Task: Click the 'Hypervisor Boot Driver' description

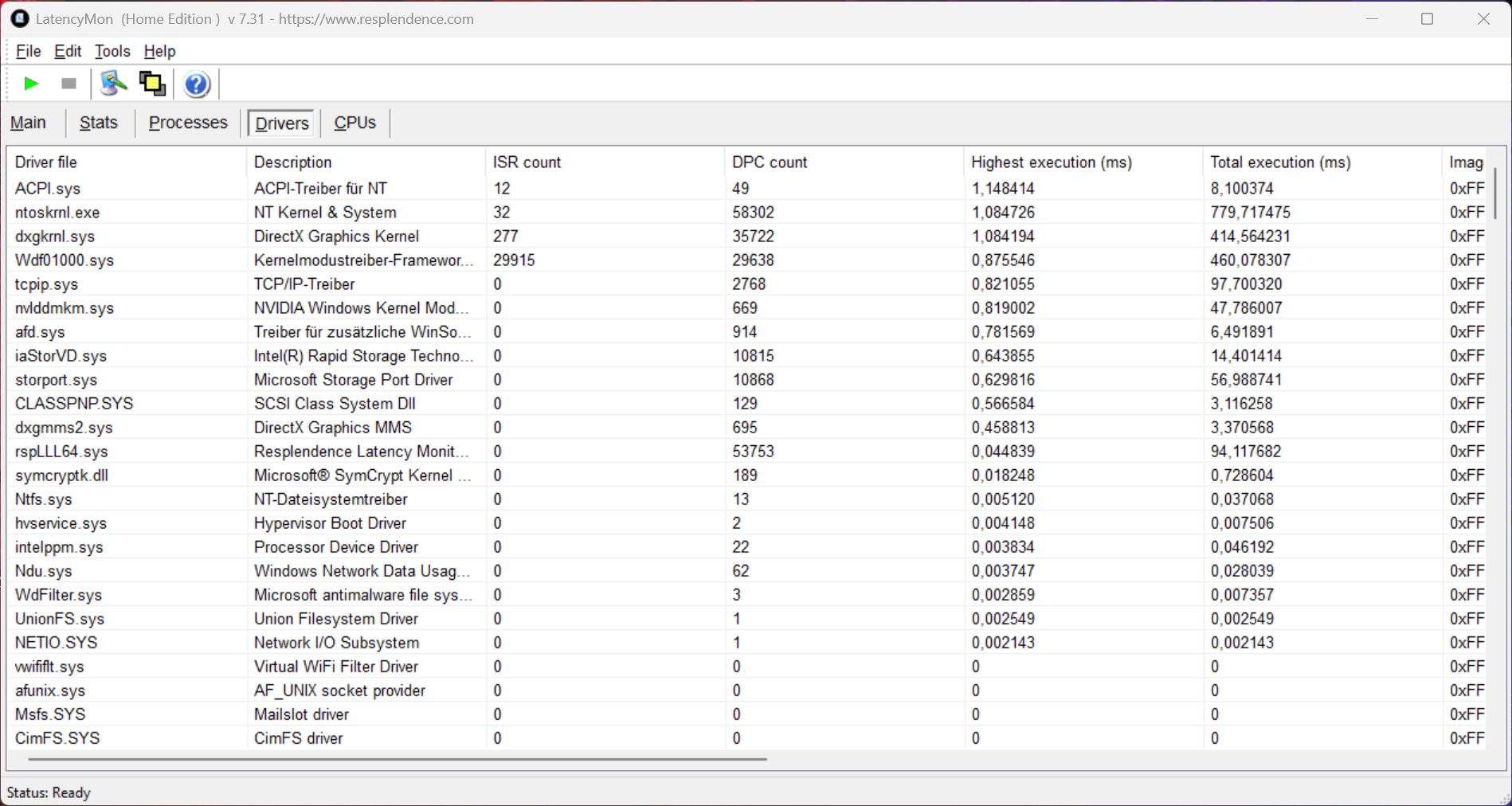Action: (330, 523)
